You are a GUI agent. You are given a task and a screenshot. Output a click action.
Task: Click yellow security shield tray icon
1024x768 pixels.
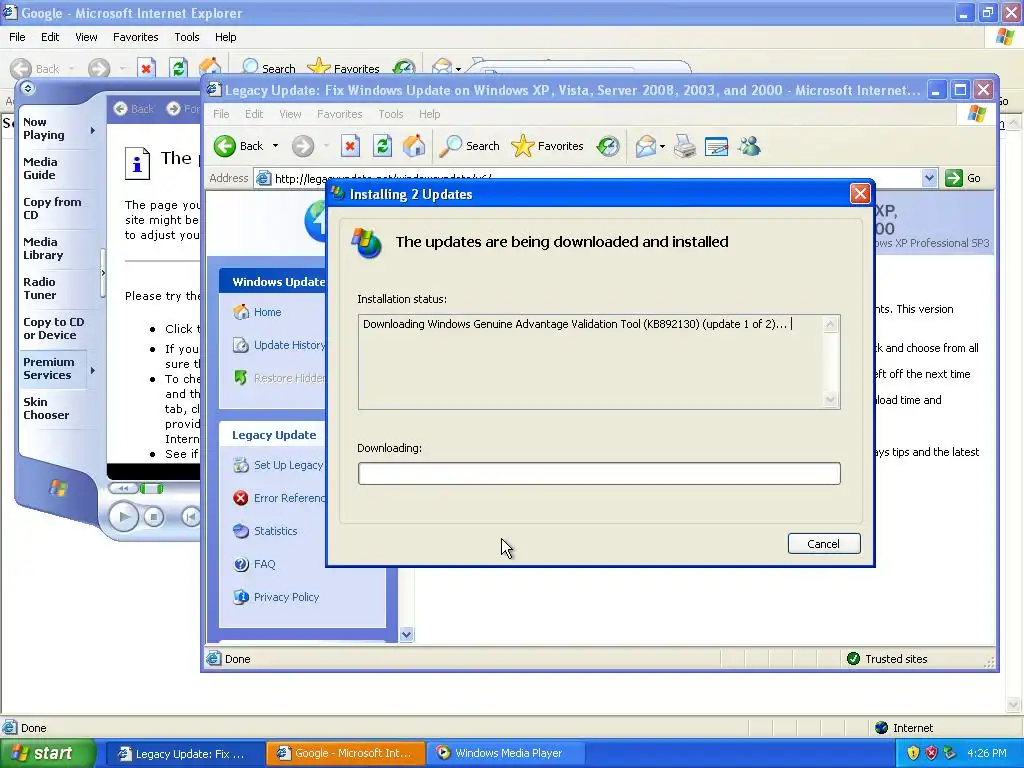913,753
